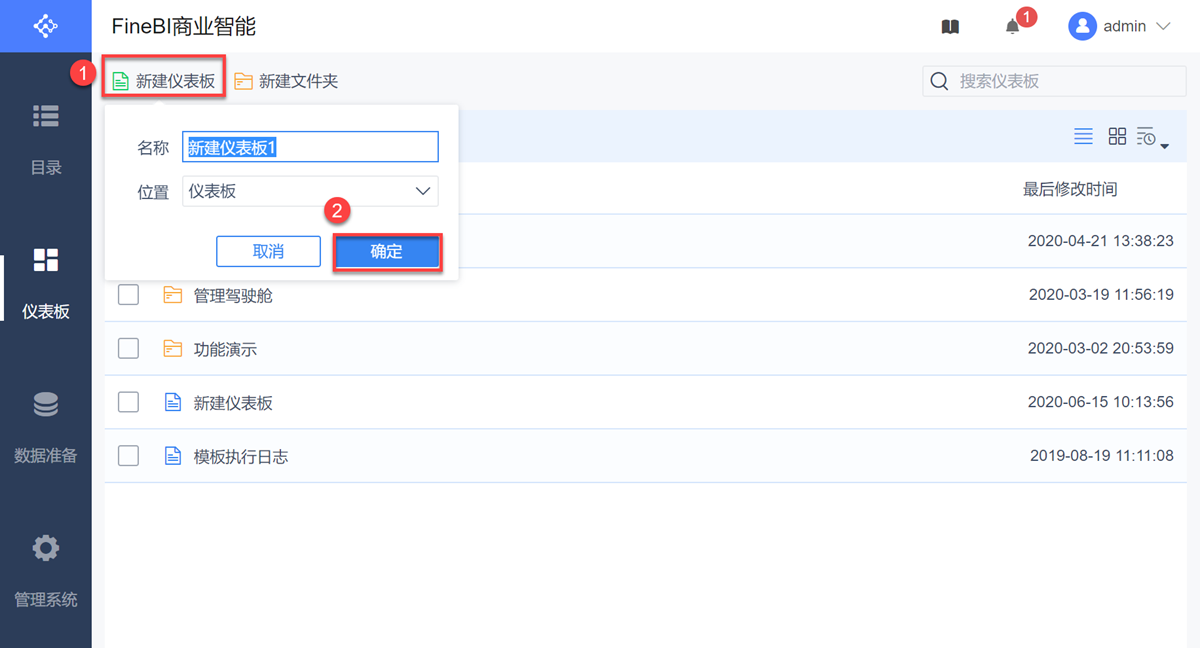Viewport: 1200px width, 648px height.
Task: Click the 确定 button
Action: pyautogui.click(x=386, y=252)
